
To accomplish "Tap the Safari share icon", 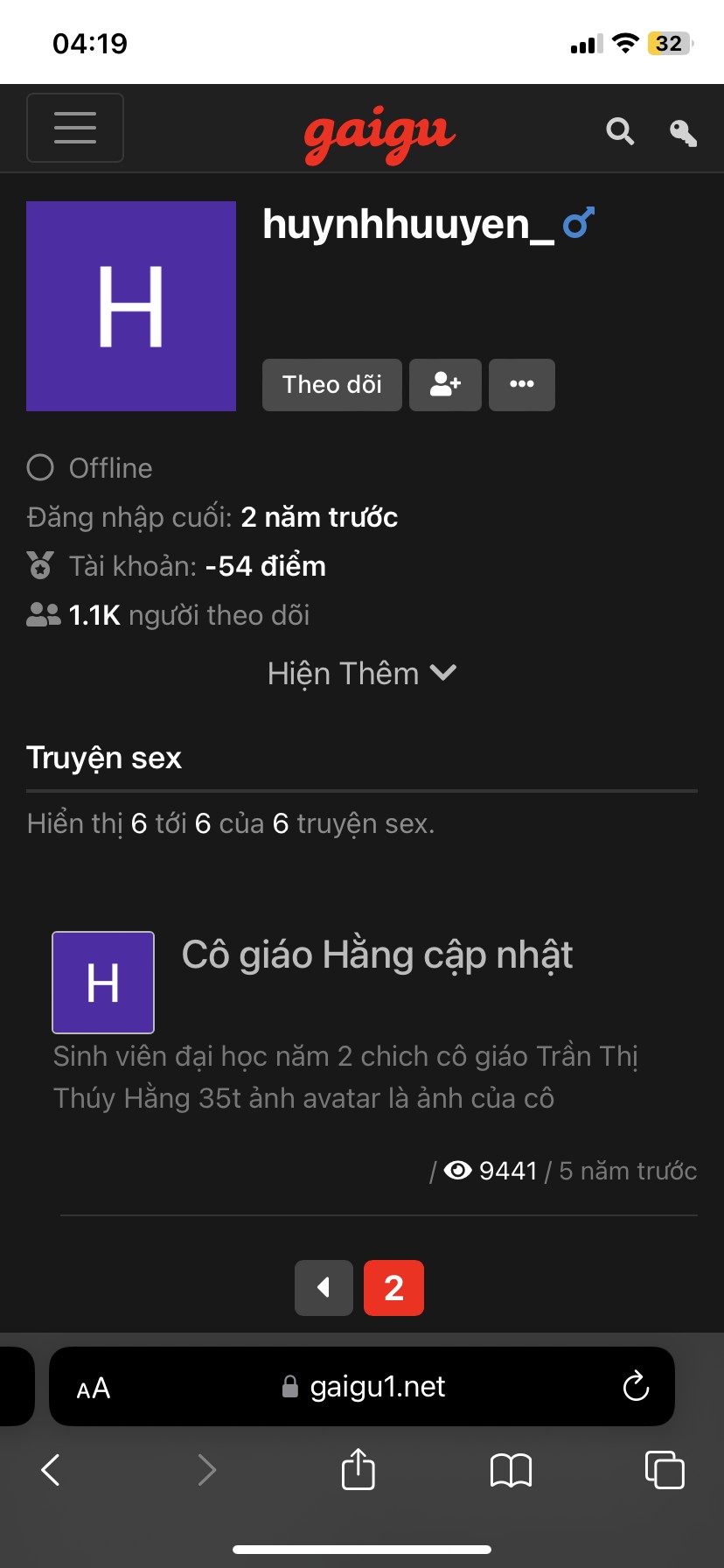I will coord(358,1468).
